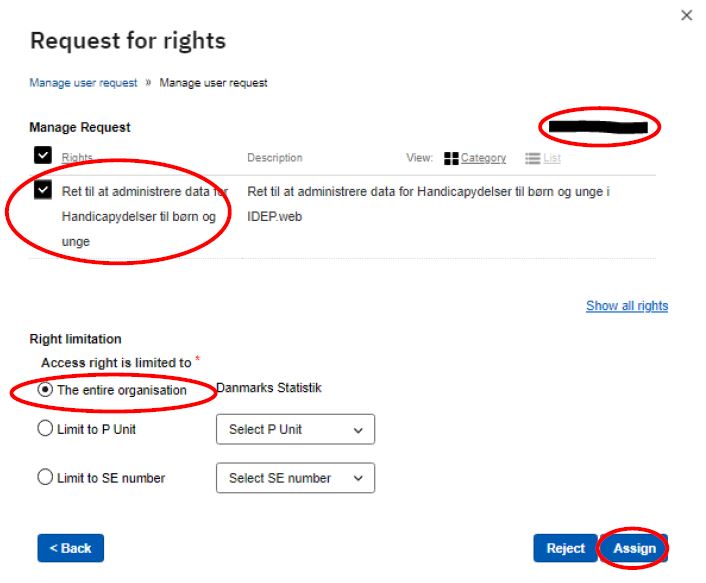Select The entire organisation radio button
Viewport: 706px width, 583px height.
[45, 390]
